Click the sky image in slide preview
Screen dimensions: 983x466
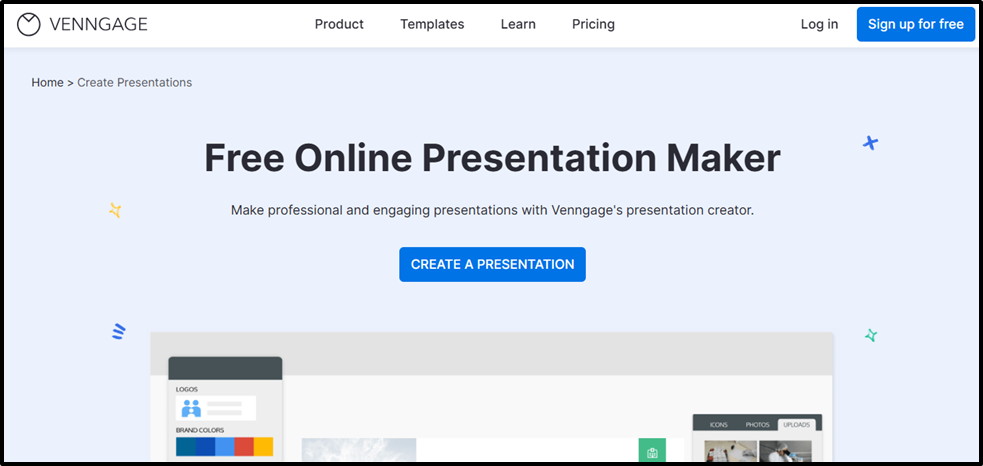pos(359,451)
